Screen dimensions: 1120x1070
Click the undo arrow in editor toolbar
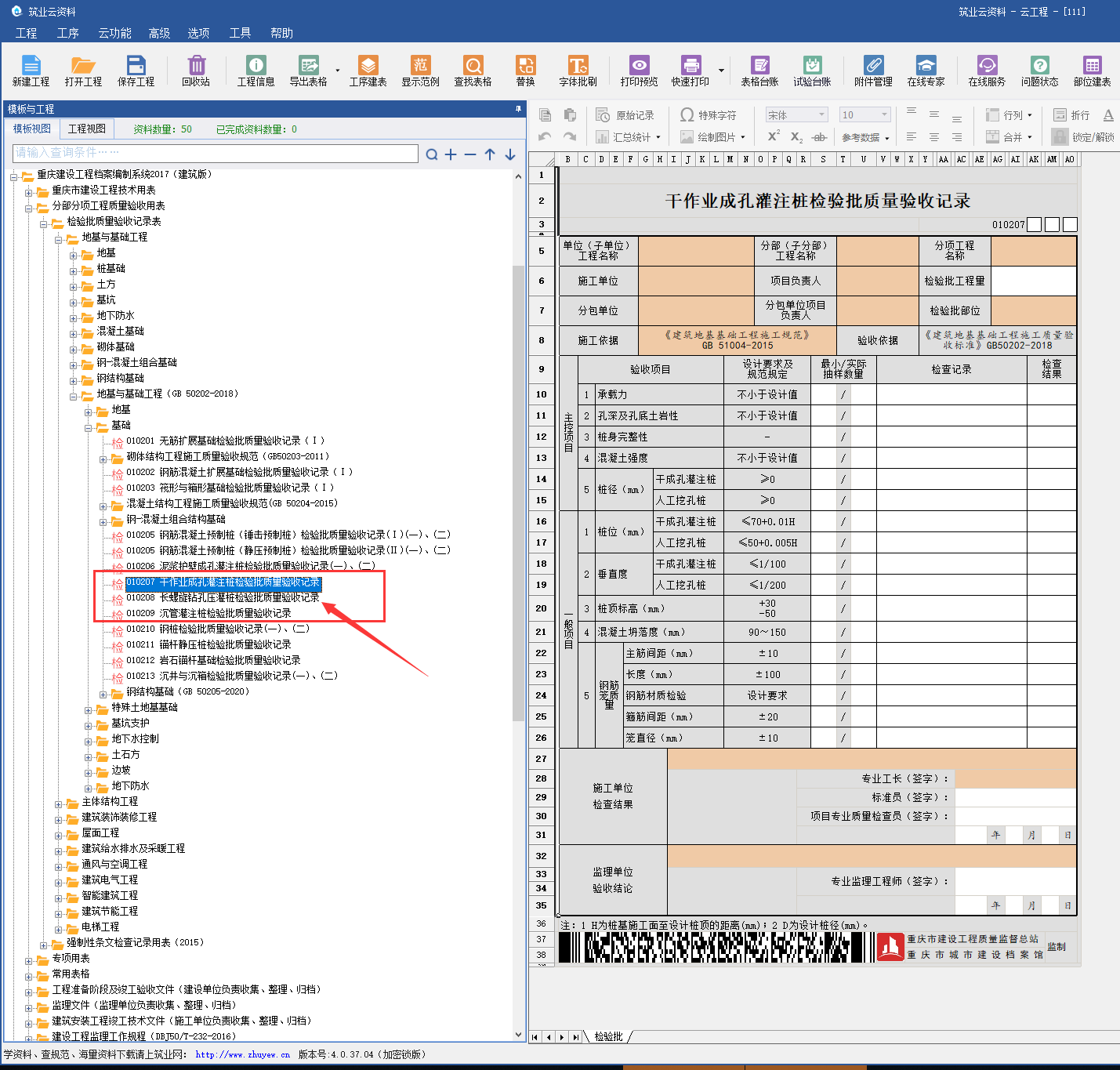click(x=545, y=137)
